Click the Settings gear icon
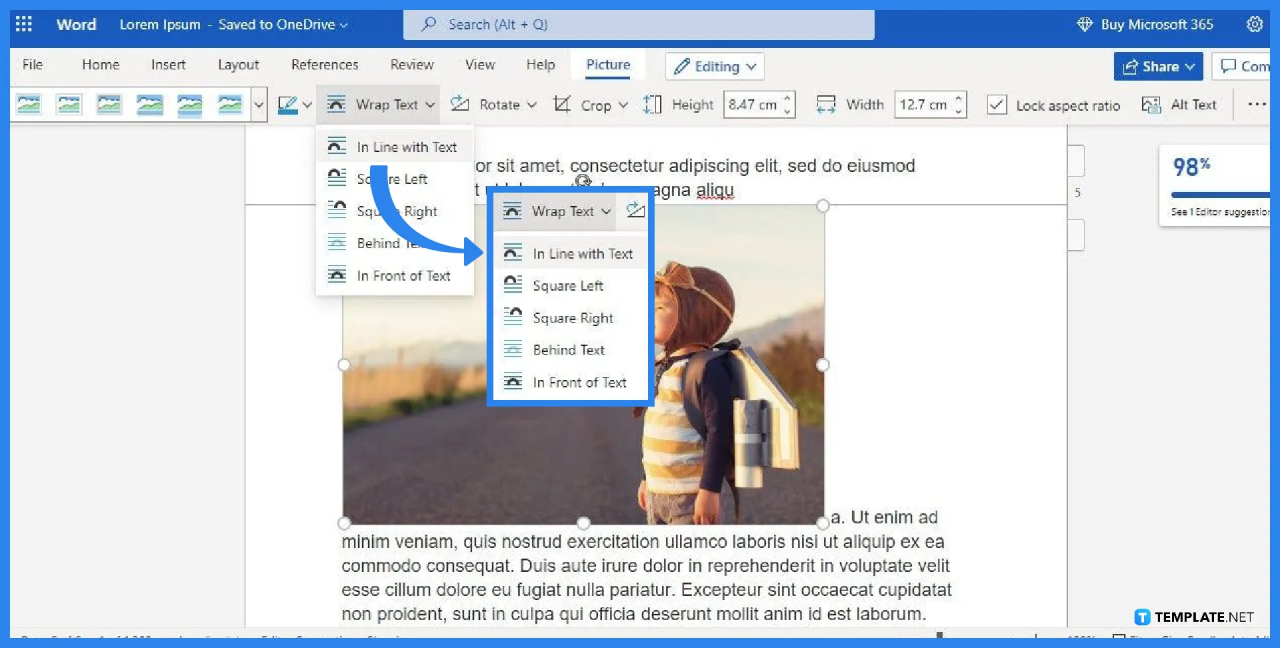 1254,24
